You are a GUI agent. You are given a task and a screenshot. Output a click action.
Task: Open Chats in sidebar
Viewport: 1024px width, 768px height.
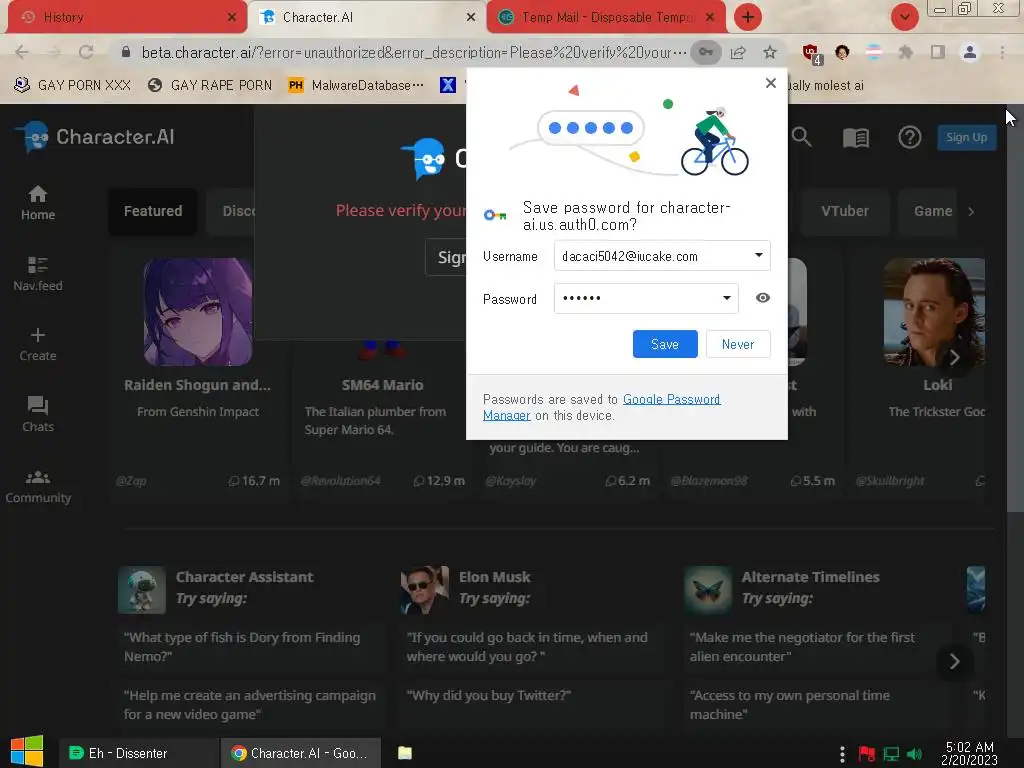click(x=38, y=415)
